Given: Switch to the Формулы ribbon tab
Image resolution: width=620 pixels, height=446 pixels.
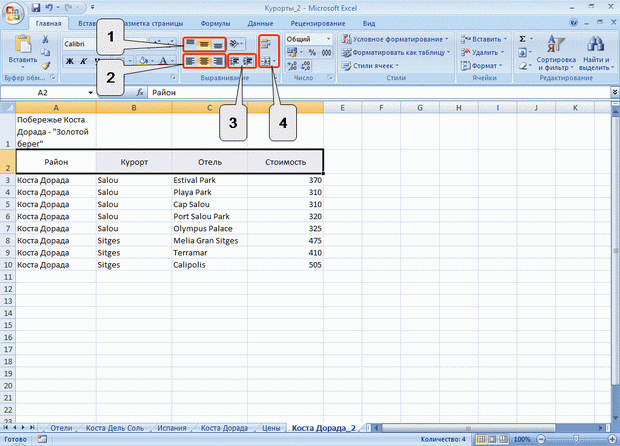Looking at the screenshot, I should pos(215,23).
